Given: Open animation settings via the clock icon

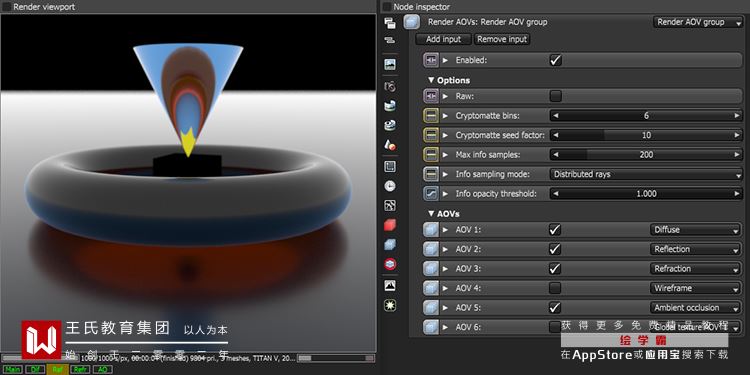Looking at the screenshot, I should tap(390, 186).
